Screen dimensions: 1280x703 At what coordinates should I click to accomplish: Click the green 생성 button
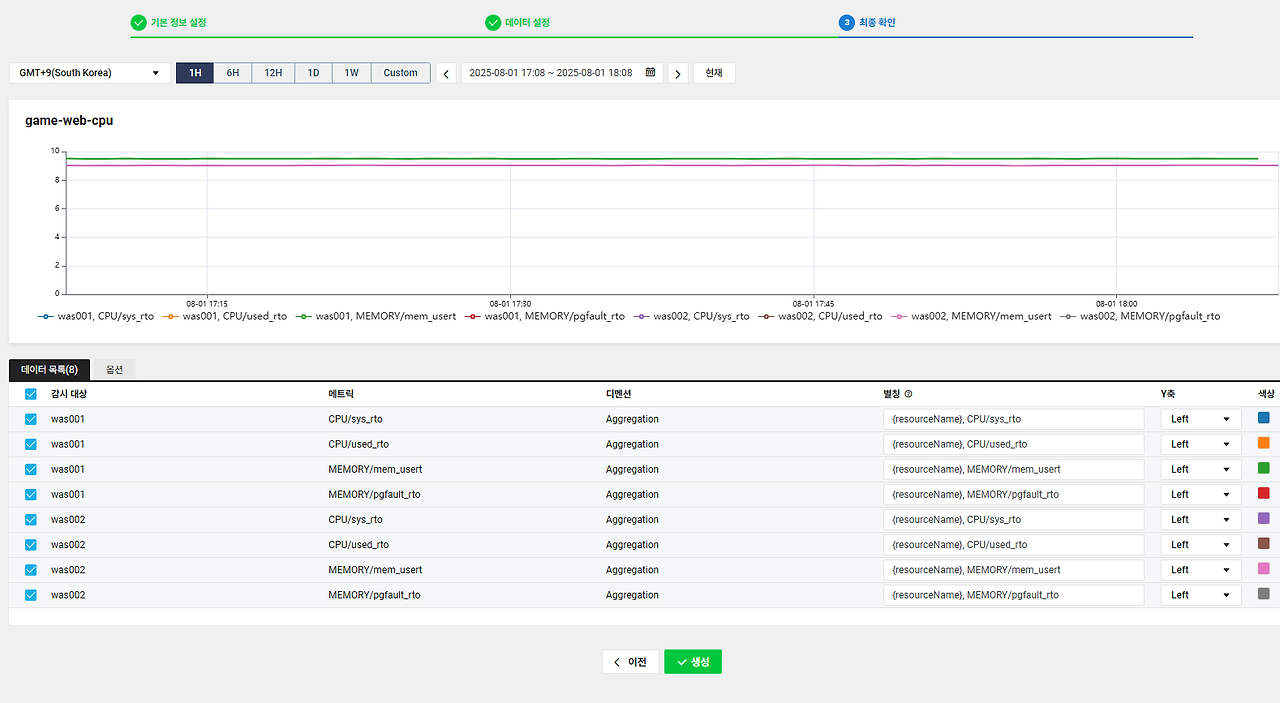pyautogui.click(x=693, y=662)
